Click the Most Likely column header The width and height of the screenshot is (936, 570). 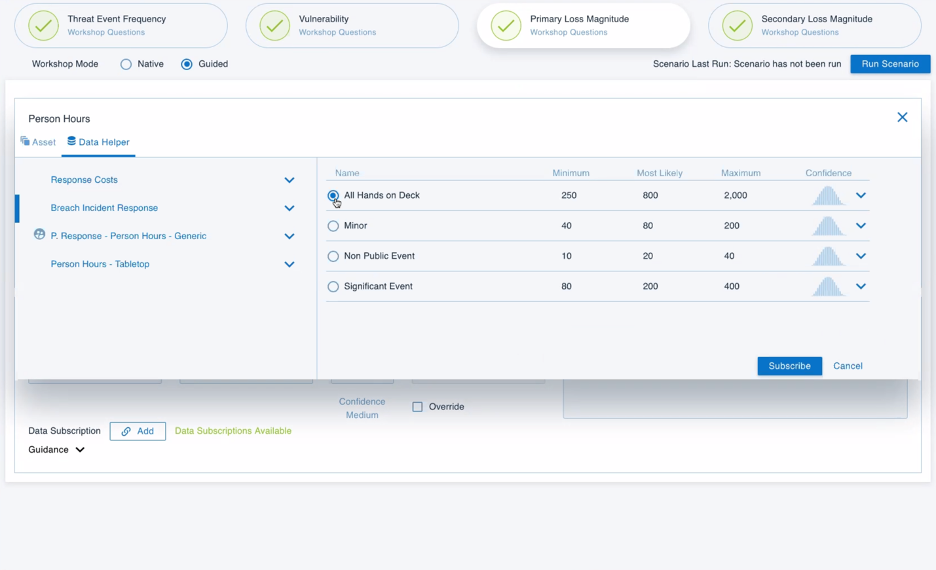pyautogui.click(x=660, y=173)
